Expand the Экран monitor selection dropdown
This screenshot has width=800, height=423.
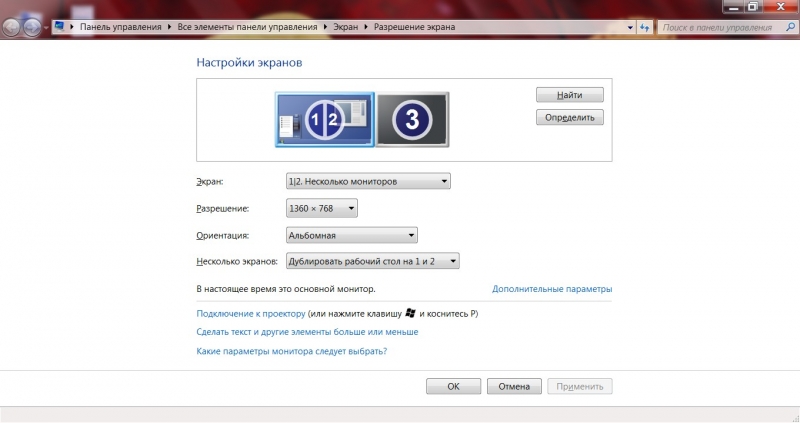(368, 181)
